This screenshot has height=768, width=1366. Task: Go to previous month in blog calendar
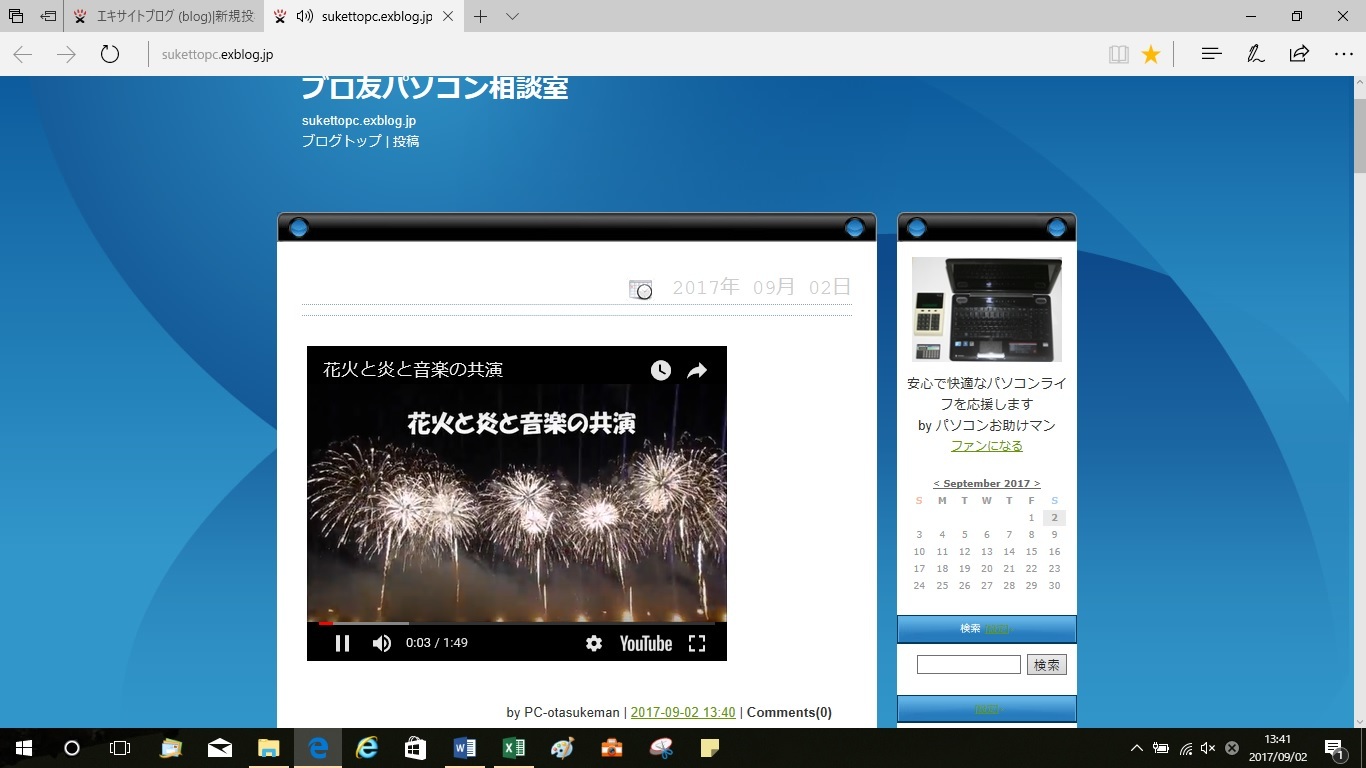(x=936, y=484)
